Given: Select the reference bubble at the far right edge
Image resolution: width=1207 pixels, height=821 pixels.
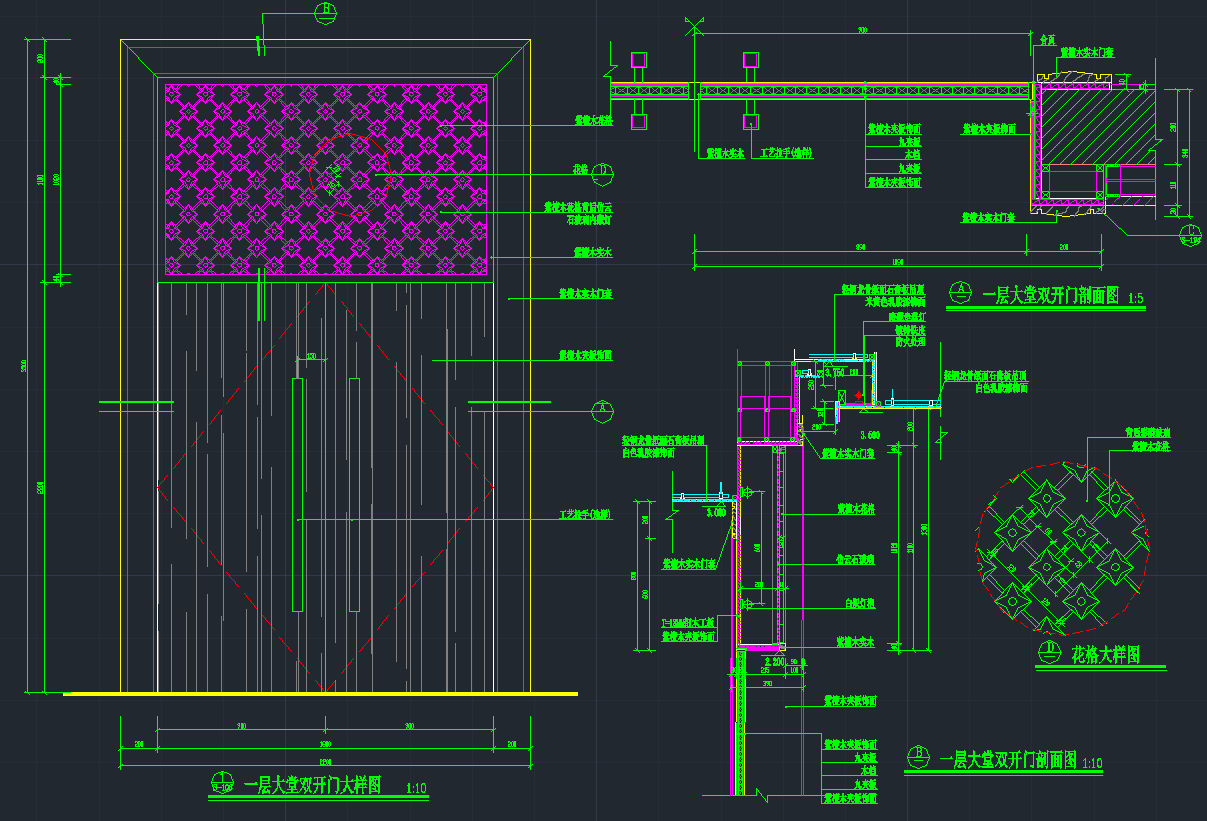Looking at the screenshot, I should pos(1192,232).
